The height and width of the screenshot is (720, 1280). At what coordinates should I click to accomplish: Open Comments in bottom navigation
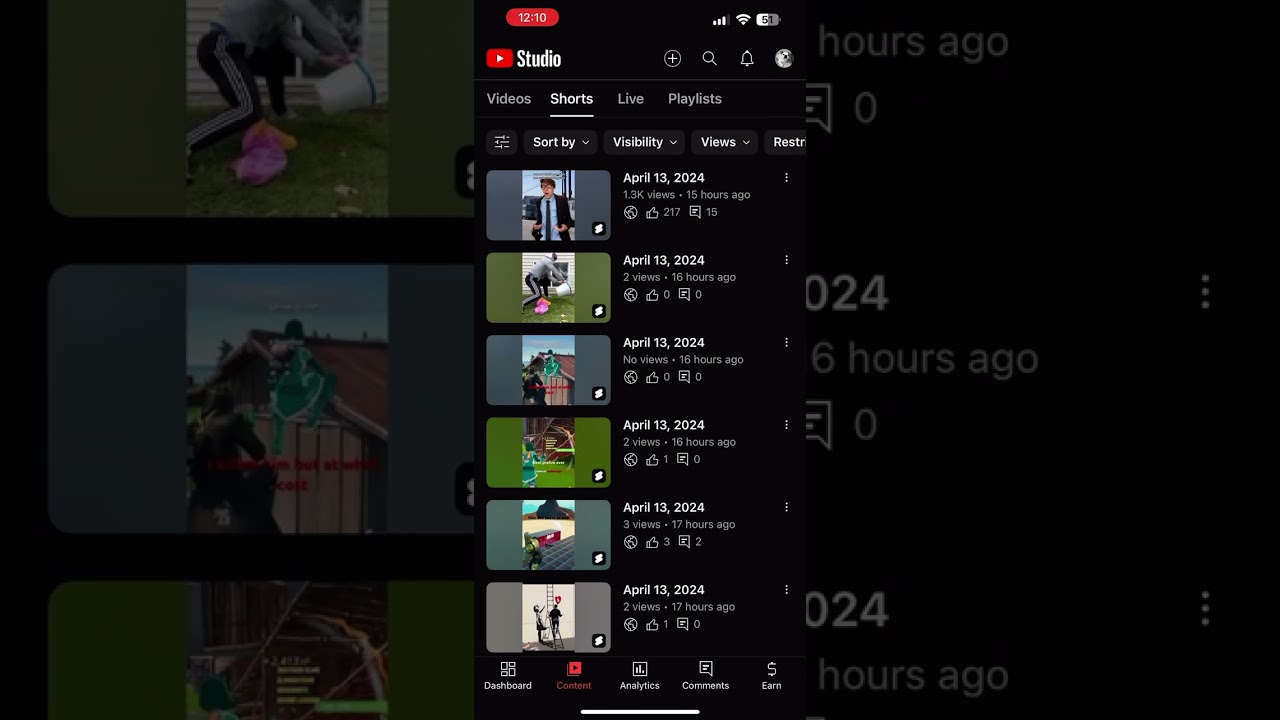pyautogui.click(x=706, y=676)
